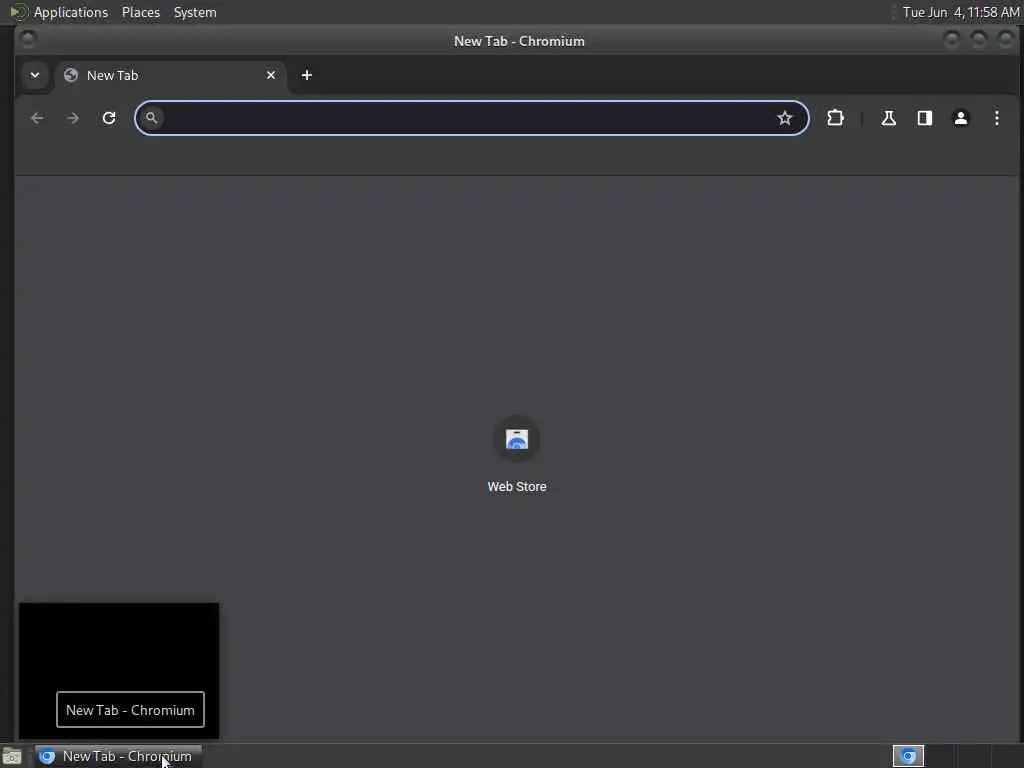Open the System menu
This screenshot has width=1024, height=768.
click(x=195, y=12)
